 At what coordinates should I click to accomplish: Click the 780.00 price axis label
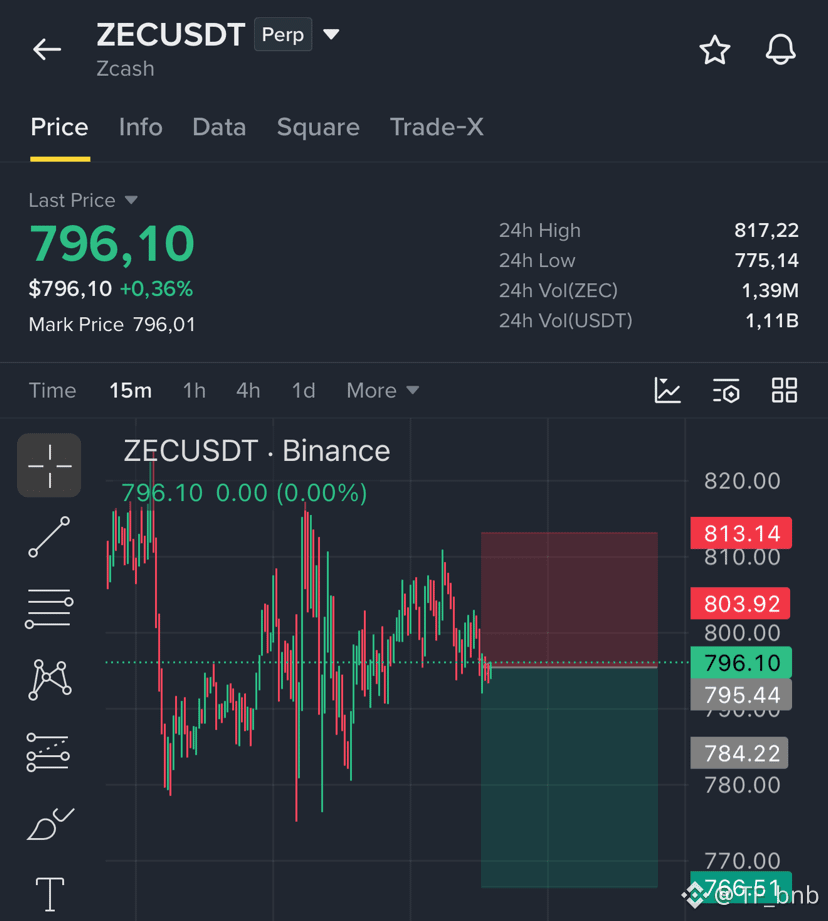(742, 785)
